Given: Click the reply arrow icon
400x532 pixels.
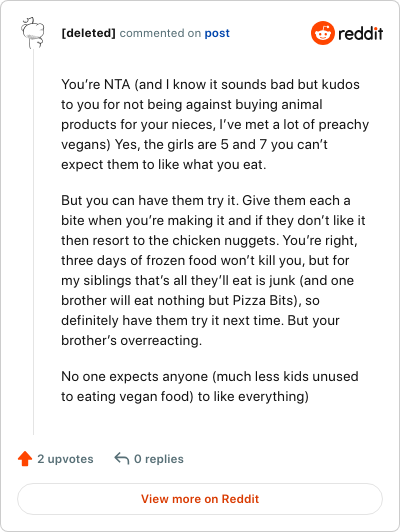Looking at the screenshot, I should (122, 458).
